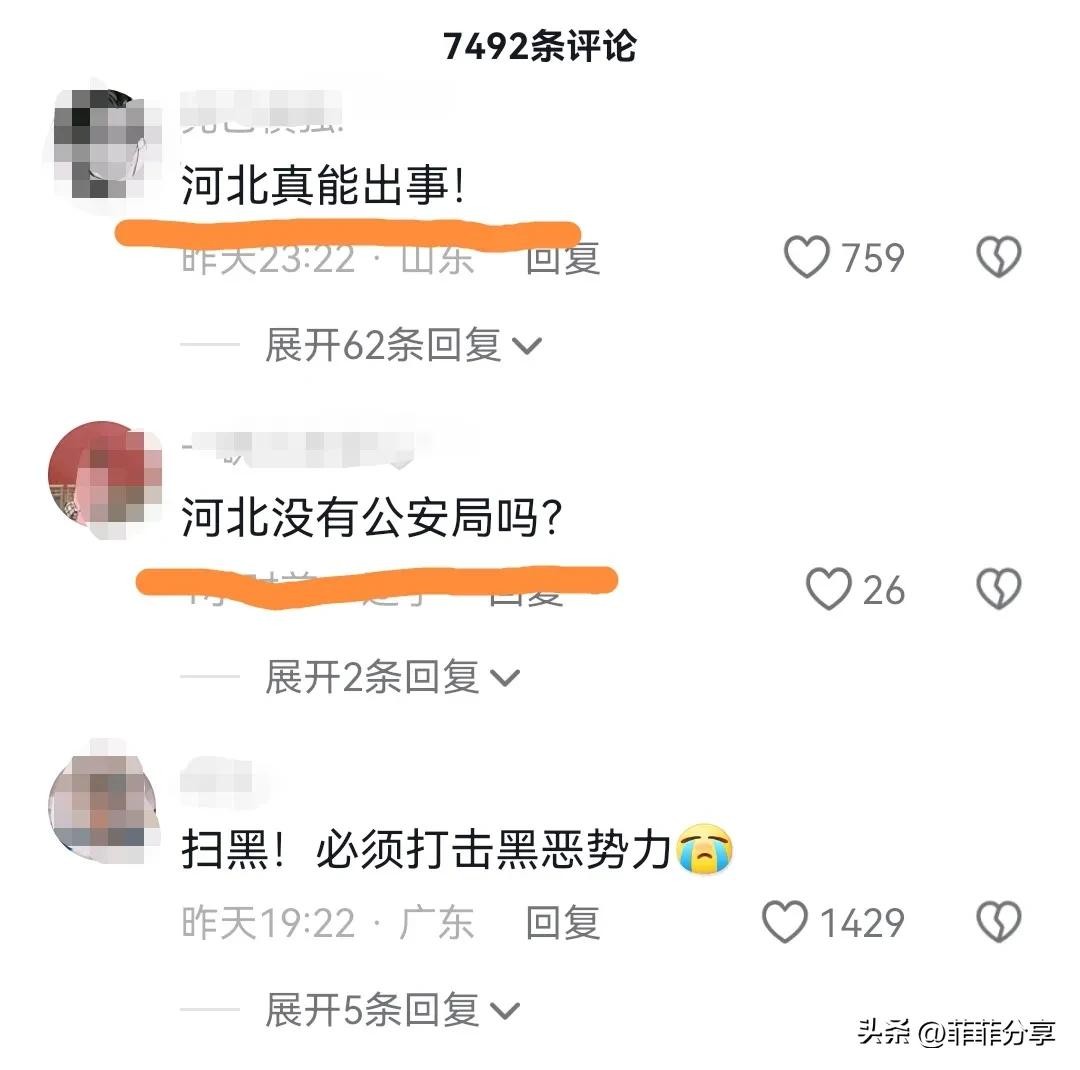Open the '头条 @菲菲分享' watermark

(x=956, y=1032)
